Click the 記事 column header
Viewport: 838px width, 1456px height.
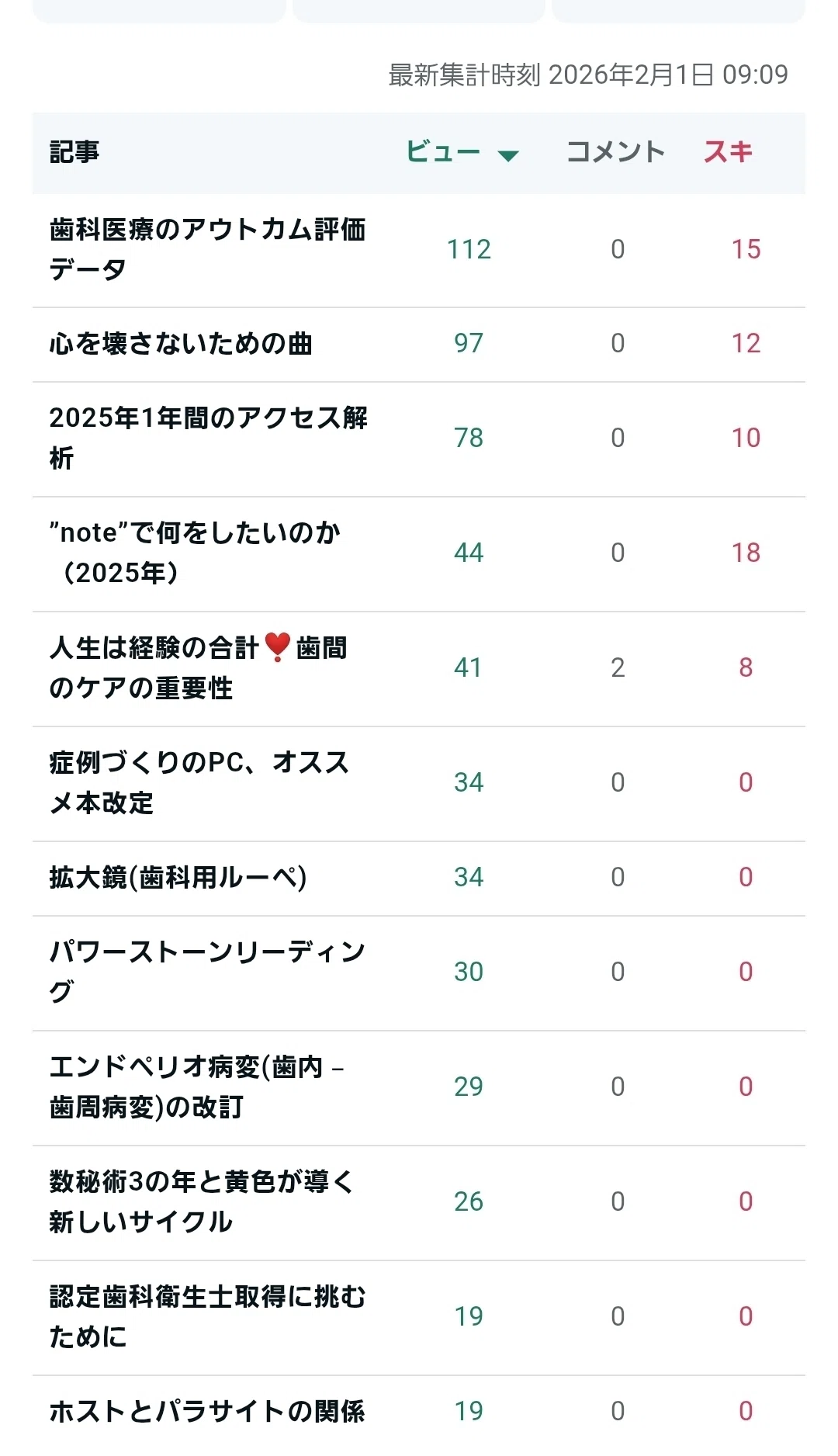74,152
